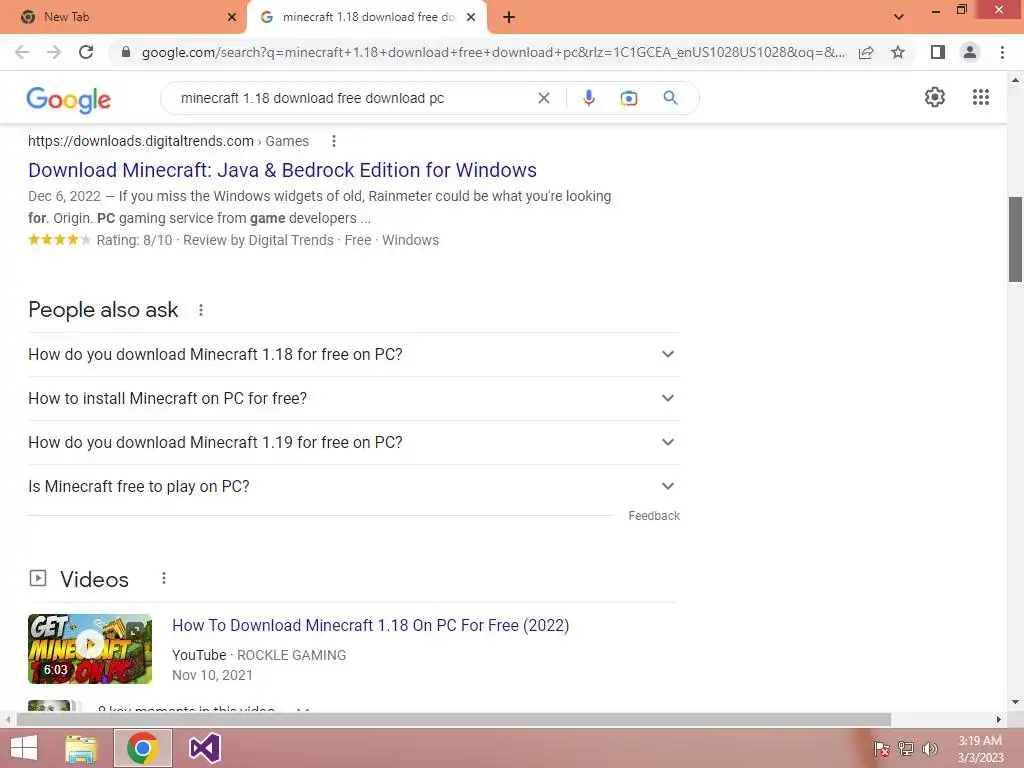Viewport: 1024px width, 768px height.
Task: Go to Google home via logo
Action: pos(69,99)
